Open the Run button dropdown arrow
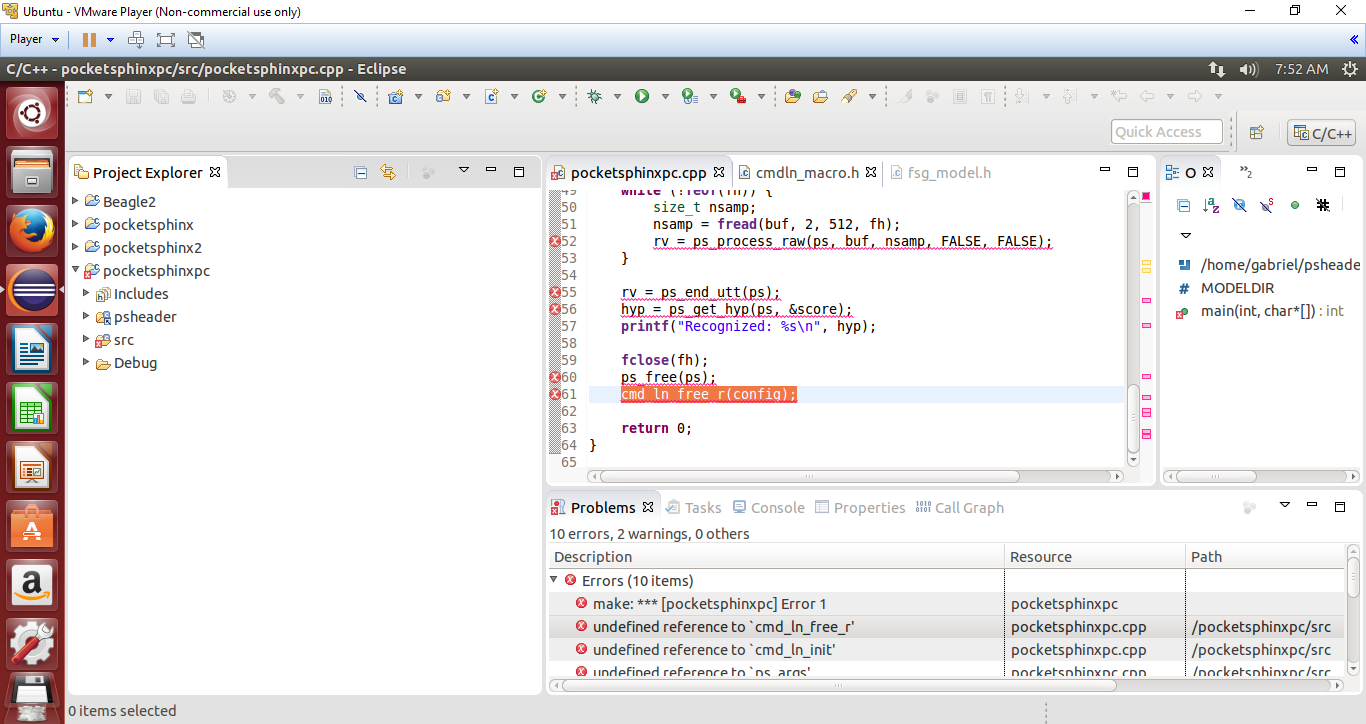 pyautogui.click(x=665, y=97)
